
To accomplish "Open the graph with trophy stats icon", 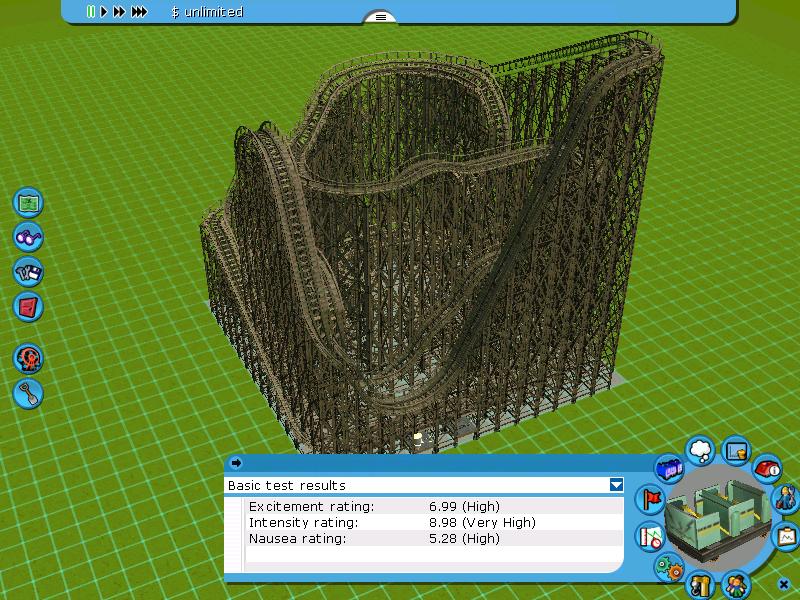I will coord(736,451).
